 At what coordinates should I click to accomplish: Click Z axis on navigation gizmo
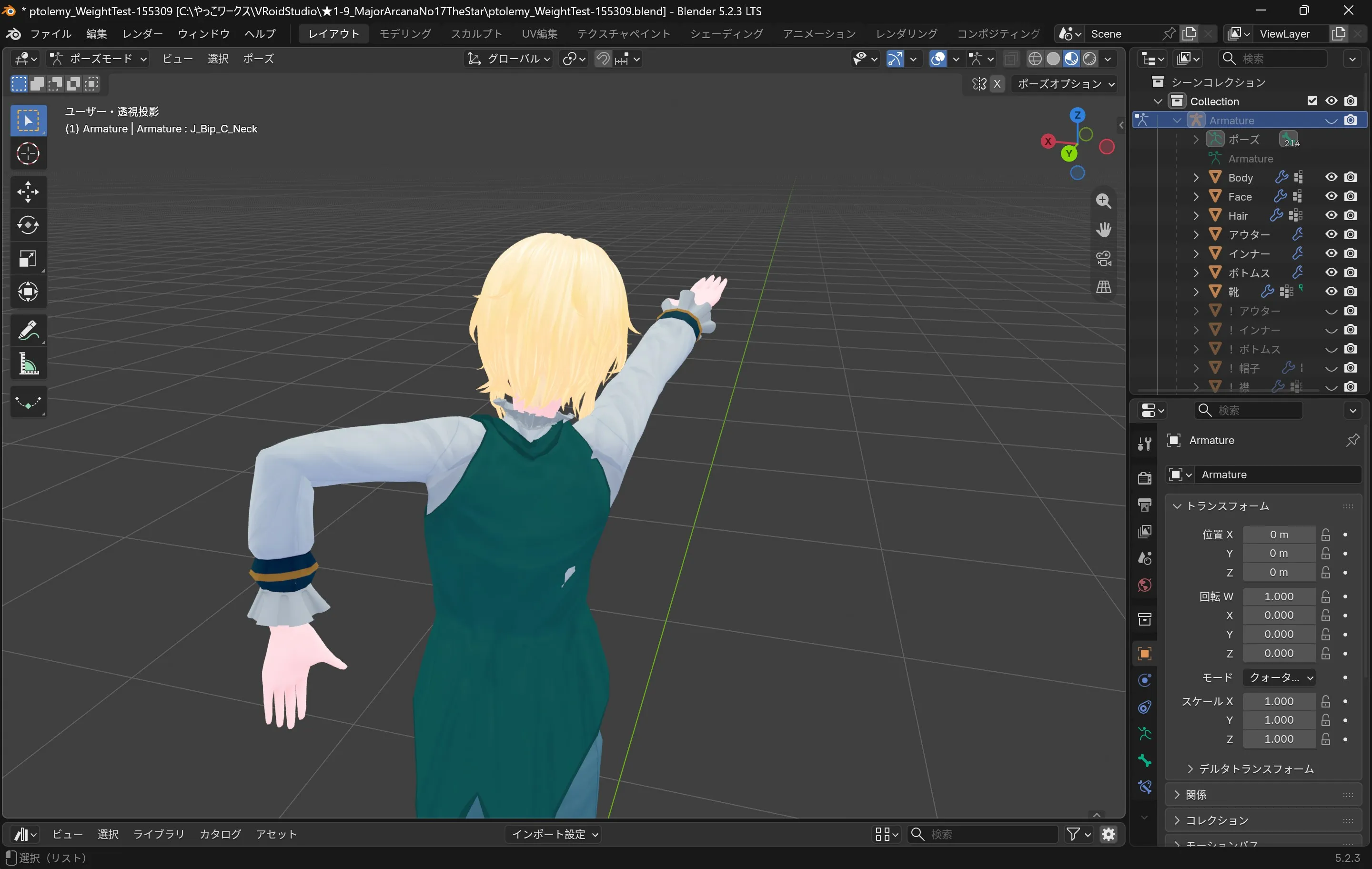pyautogui.click(x=1077, y=115)
